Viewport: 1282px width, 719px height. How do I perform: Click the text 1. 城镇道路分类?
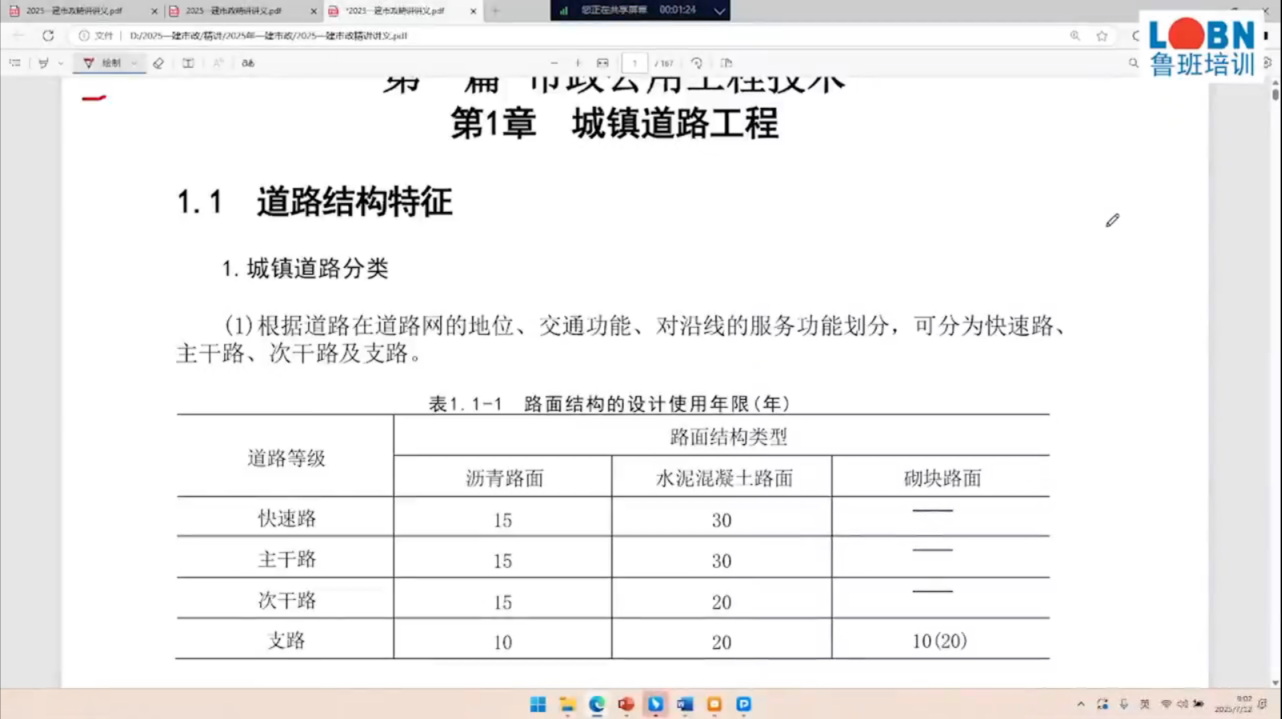pos(305,268)
